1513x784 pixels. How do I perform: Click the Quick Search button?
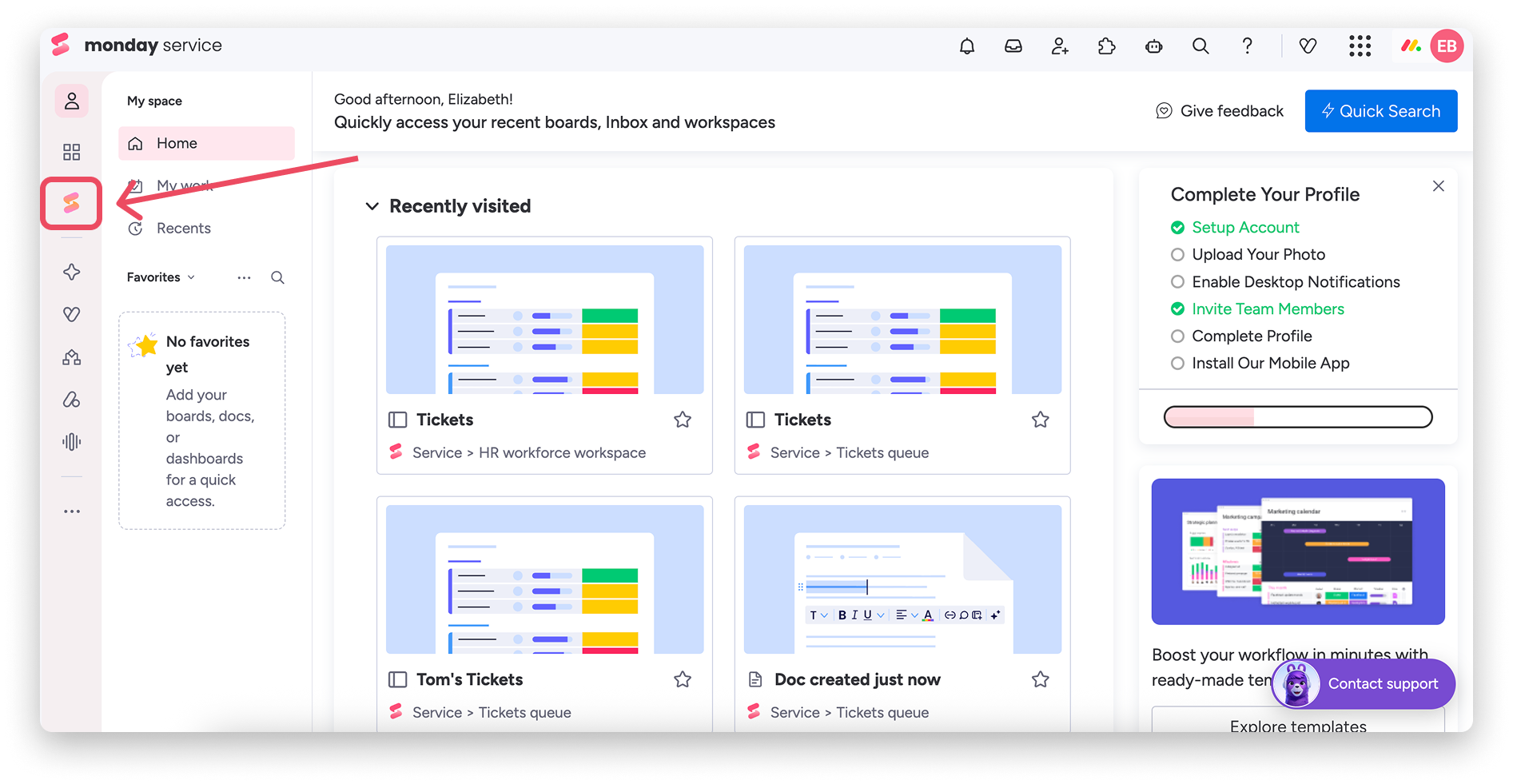pos(1380,111)
